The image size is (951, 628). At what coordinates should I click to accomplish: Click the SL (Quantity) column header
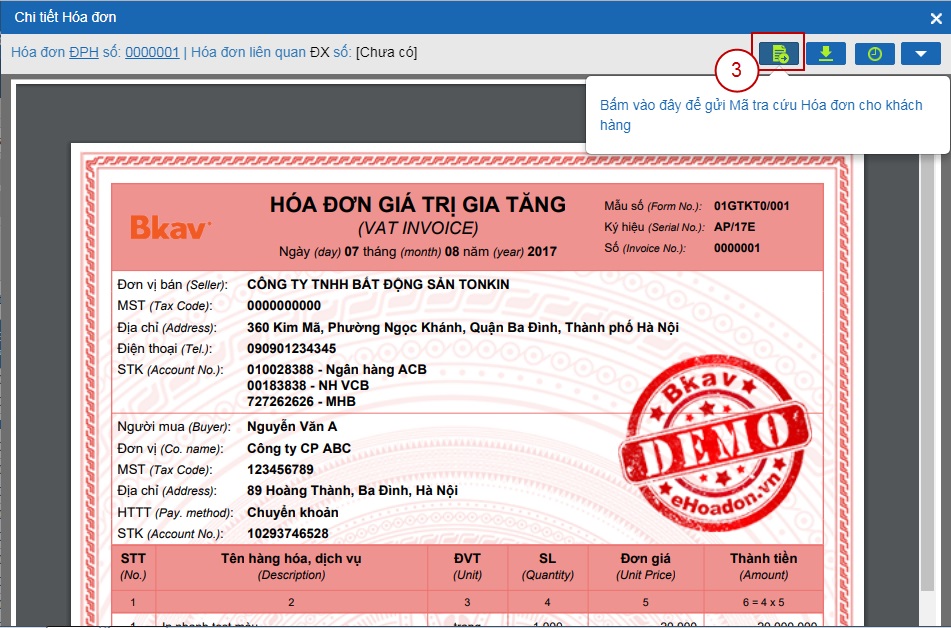pos(548,567)
